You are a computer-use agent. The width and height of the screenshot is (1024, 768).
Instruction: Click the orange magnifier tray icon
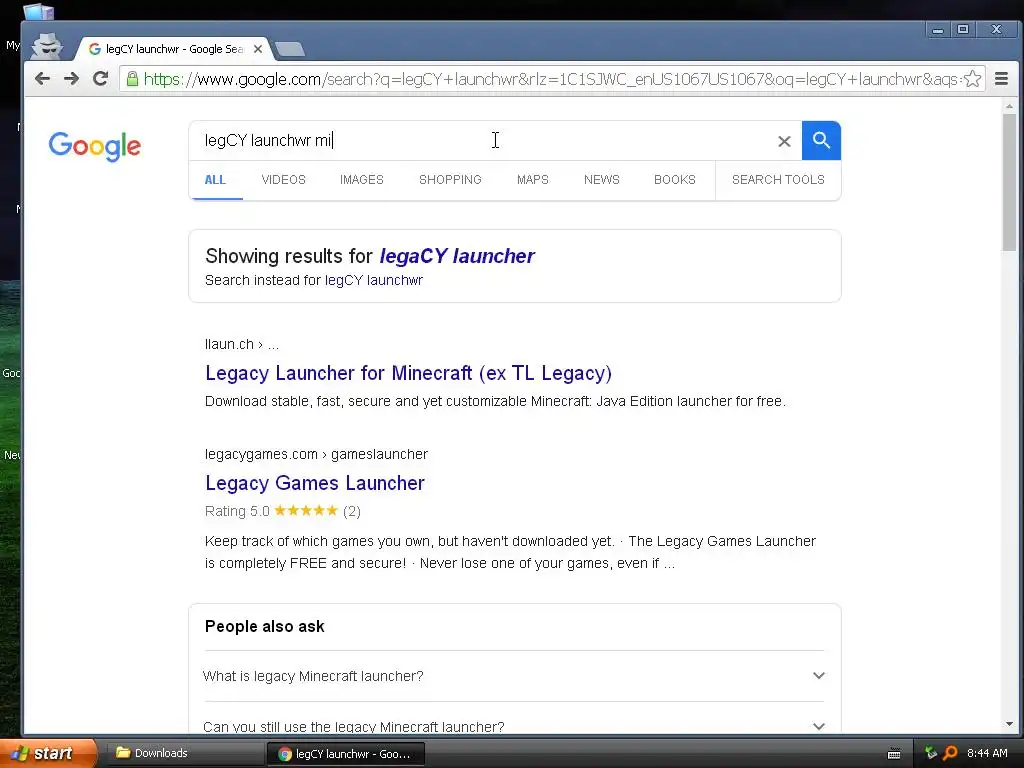coord(950,753)
